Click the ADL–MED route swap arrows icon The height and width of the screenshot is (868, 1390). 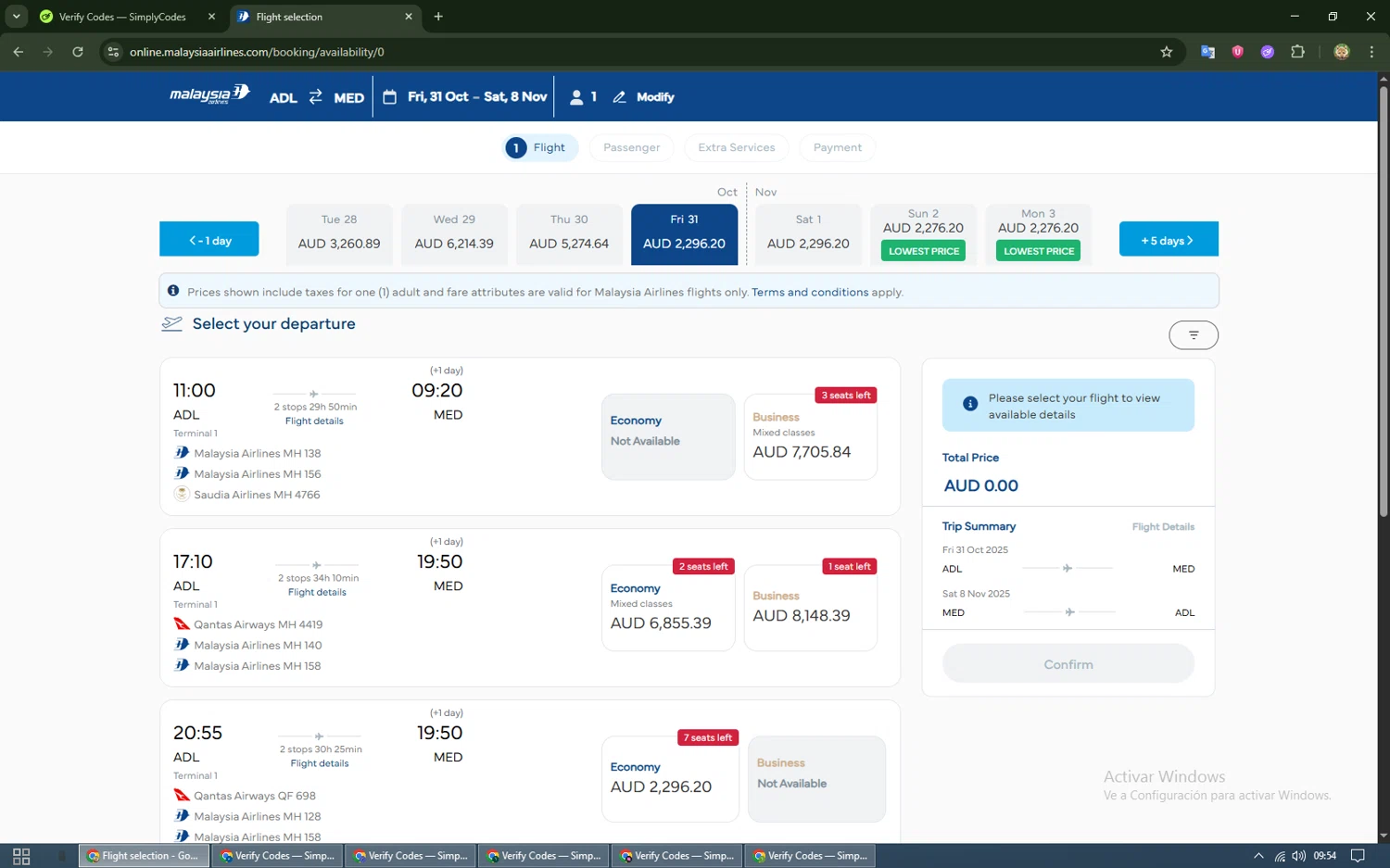pyautogui.click(x=316, y=96)
